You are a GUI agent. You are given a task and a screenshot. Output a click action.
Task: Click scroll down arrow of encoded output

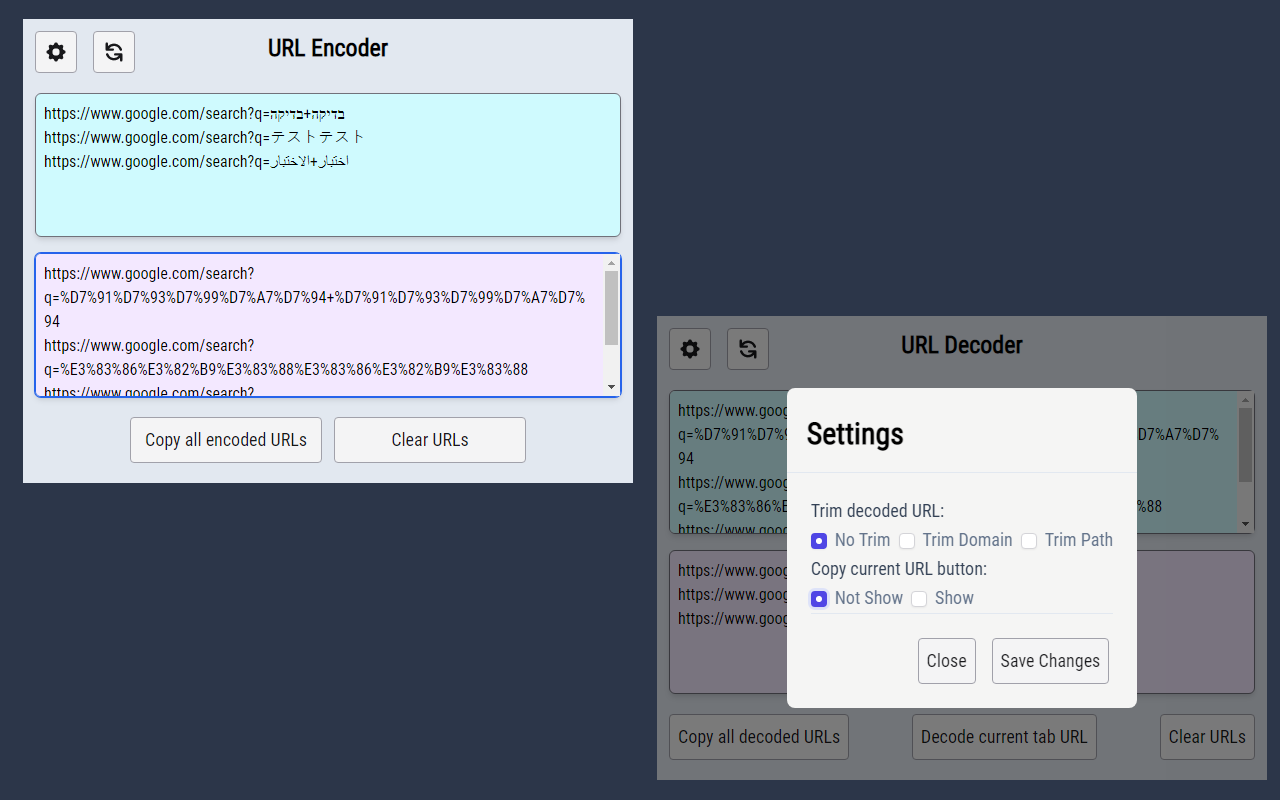tap(612, 387)
